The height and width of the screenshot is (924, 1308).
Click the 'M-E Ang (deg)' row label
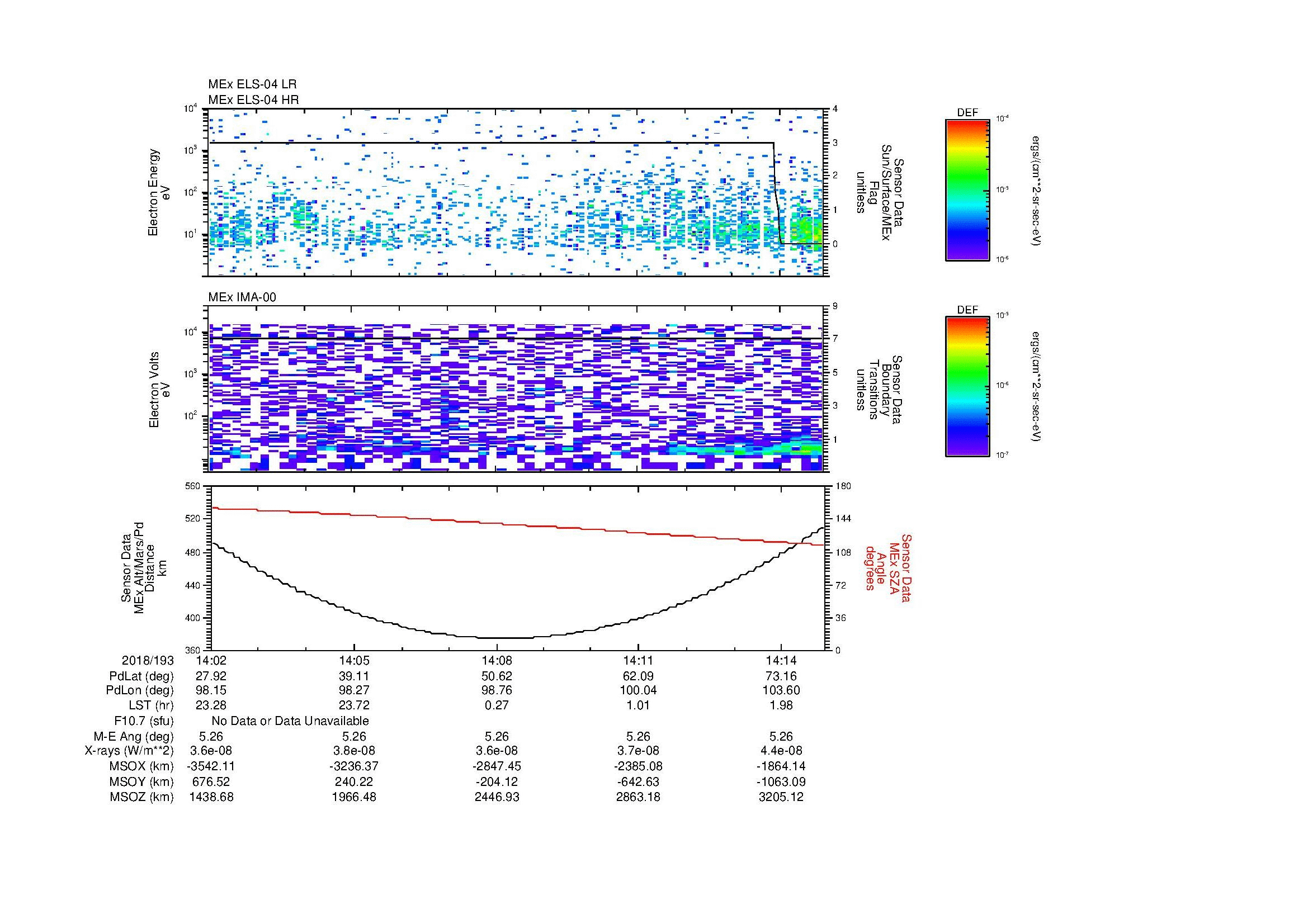coord(133,736)
